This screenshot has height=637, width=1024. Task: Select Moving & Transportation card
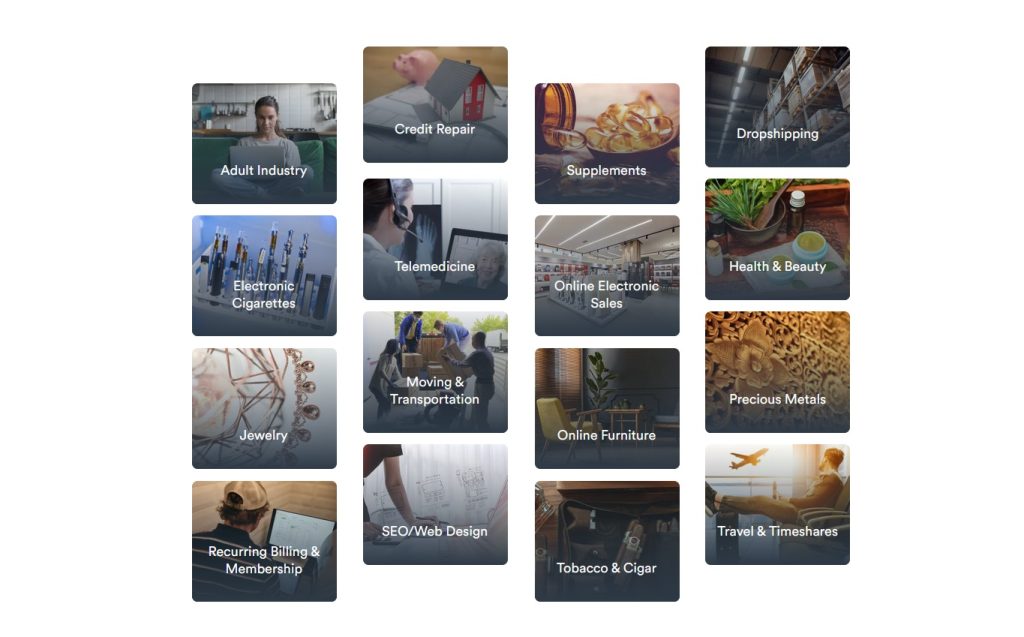[435, 372]
